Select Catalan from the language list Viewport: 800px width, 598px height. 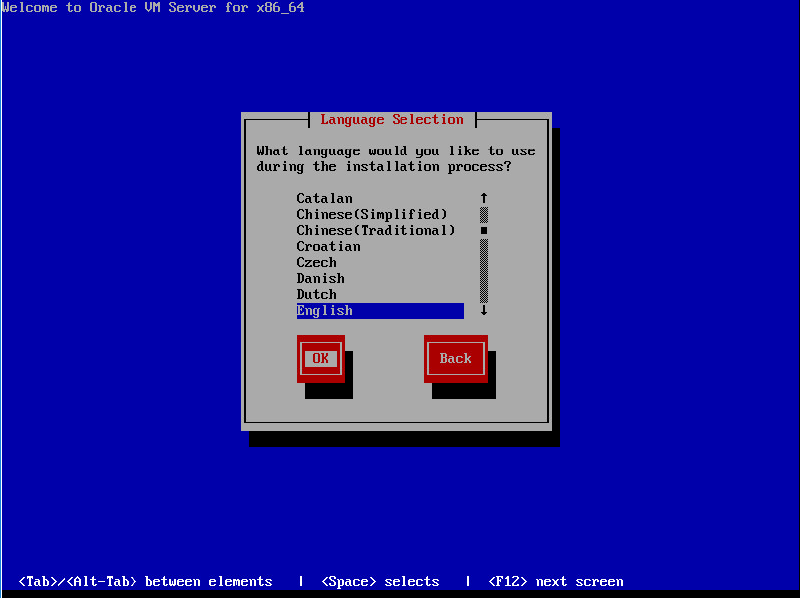[x=324, y=198]
